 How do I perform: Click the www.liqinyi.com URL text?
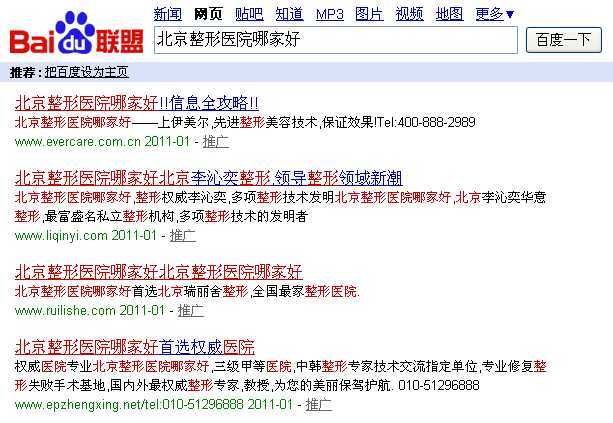pyautogui.click(x=61, y=235)
